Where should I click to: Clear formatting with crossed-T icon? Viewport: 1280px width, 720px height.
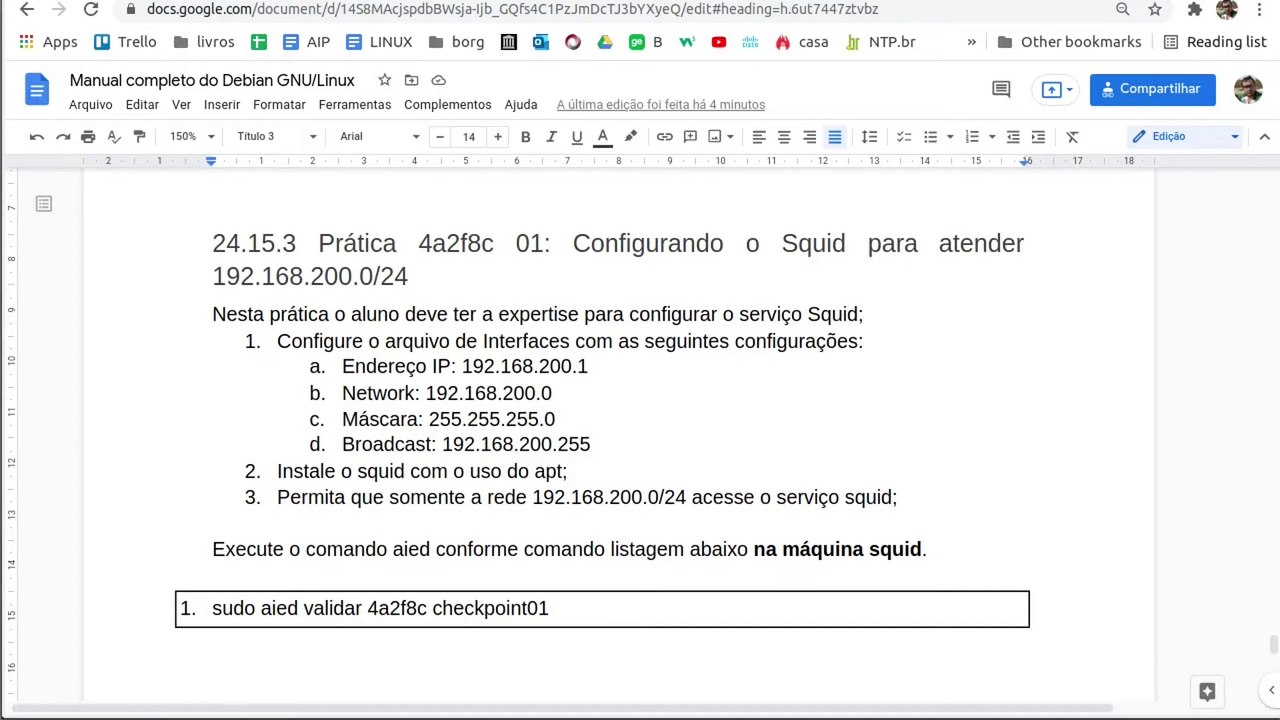pos(1072,136)
